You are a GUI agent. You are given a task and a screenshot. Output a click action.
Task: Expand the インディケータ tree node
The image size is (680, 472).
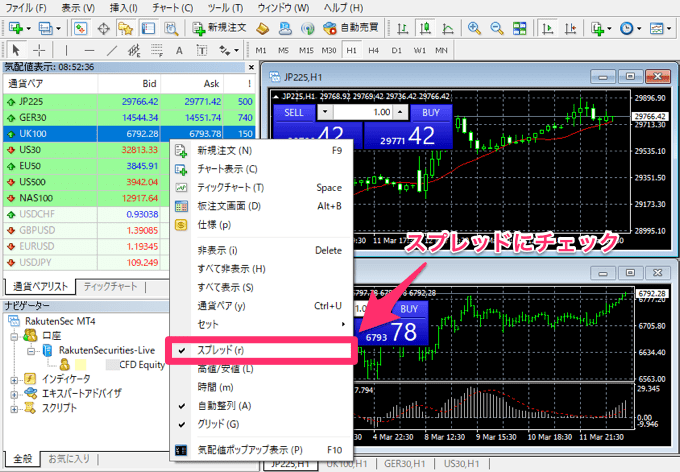click(14, 380)
